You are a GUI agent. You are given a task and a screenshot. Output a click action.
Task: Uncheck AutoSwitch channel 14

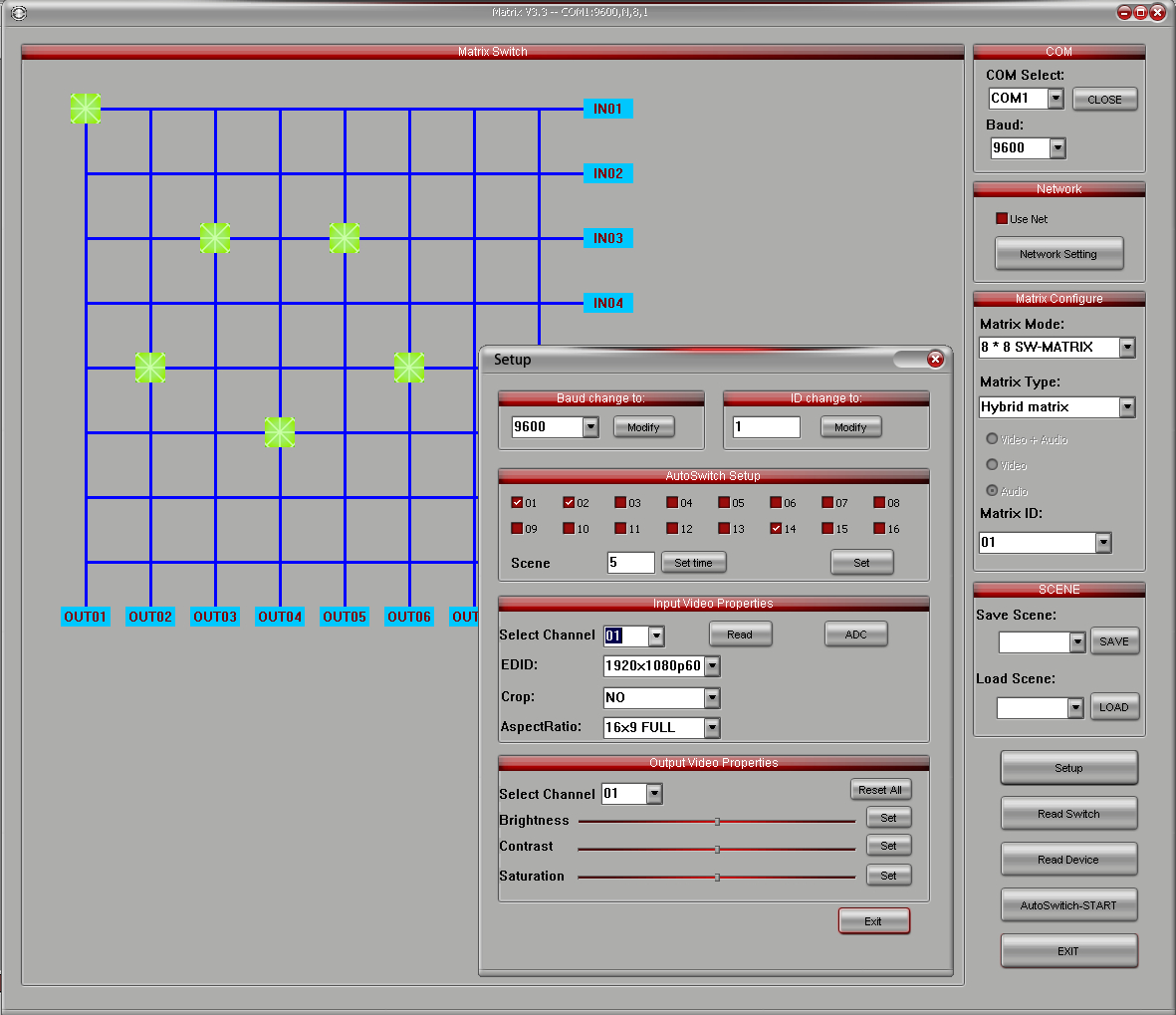point(776,528)
